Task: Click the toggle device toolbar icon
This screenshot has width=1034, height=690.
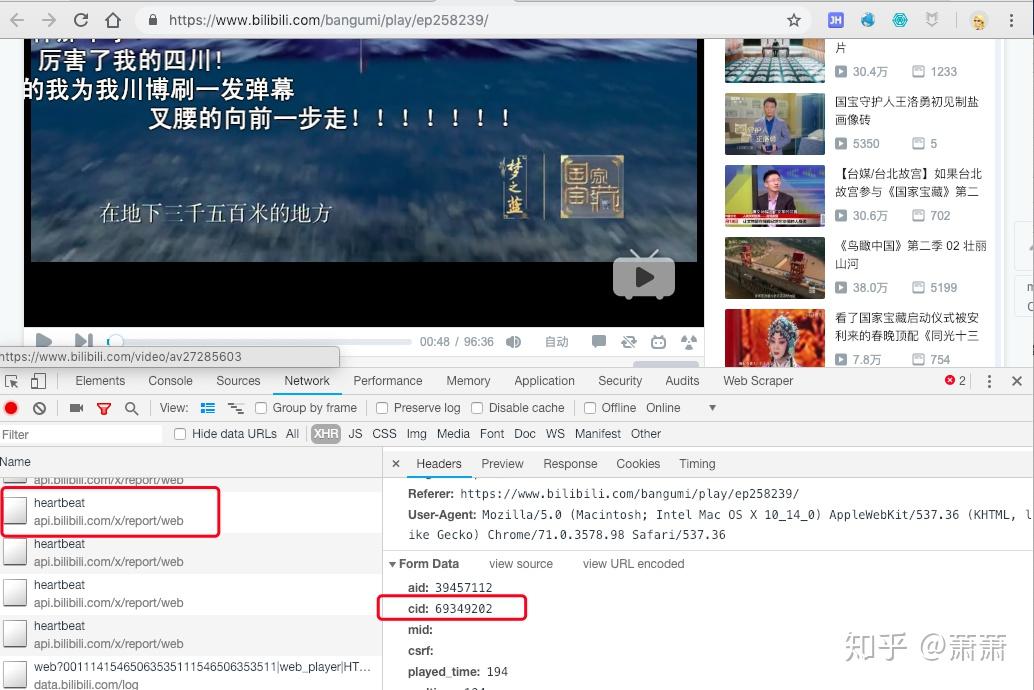Action: coord(37,381)
